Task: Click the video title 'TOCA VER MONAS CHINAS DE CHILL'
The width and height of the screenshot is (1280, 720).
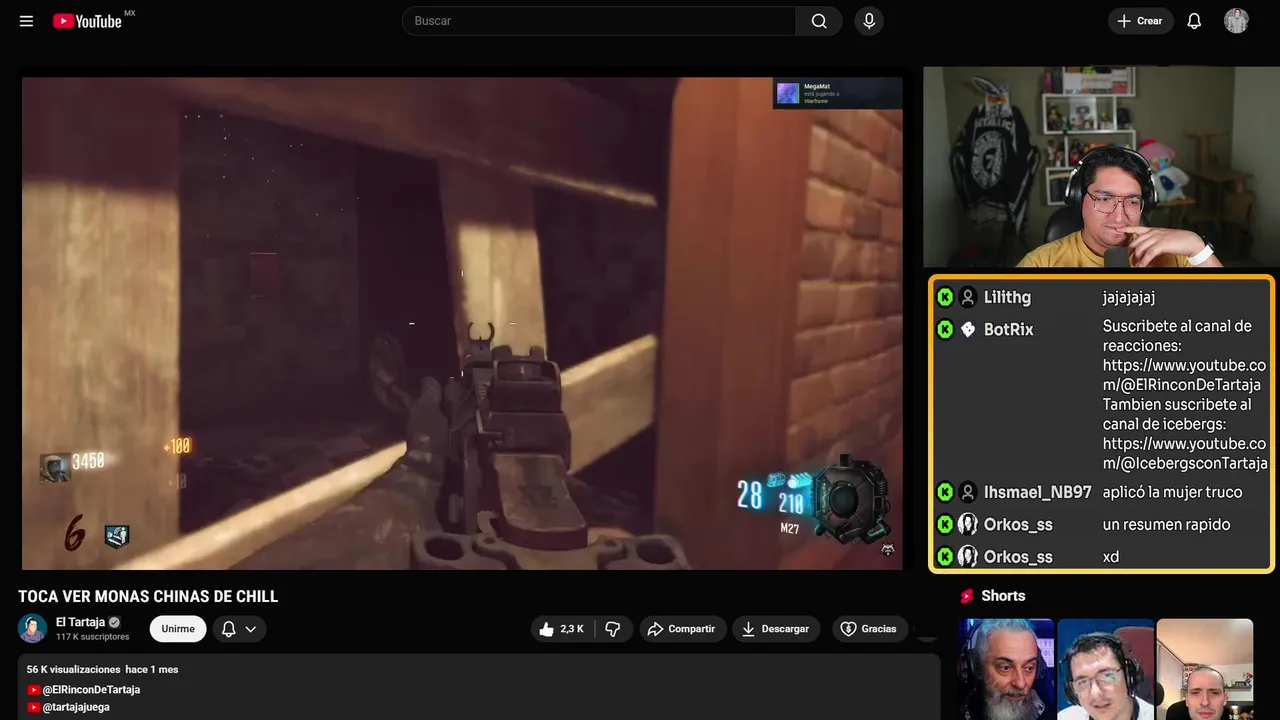Action: [x=148, y=597]
